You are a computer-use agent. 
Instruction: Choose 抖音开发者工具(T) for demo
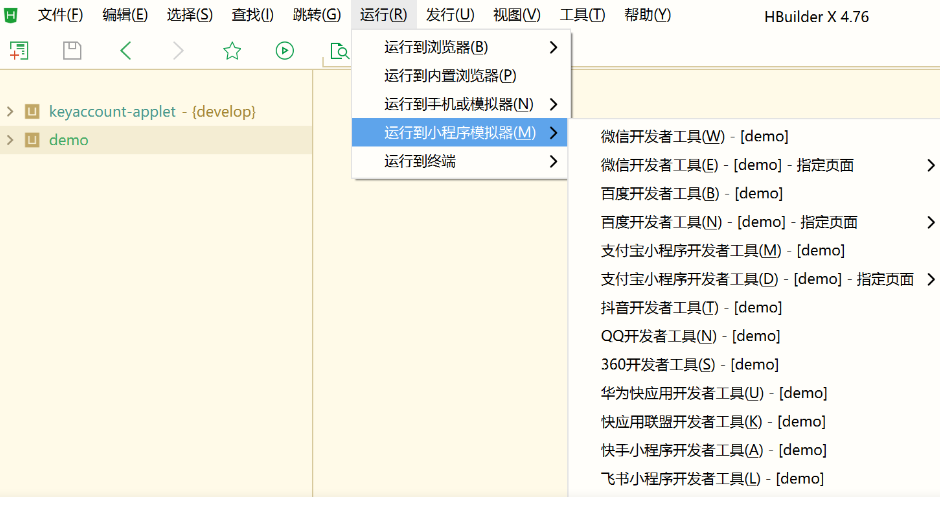691,307
